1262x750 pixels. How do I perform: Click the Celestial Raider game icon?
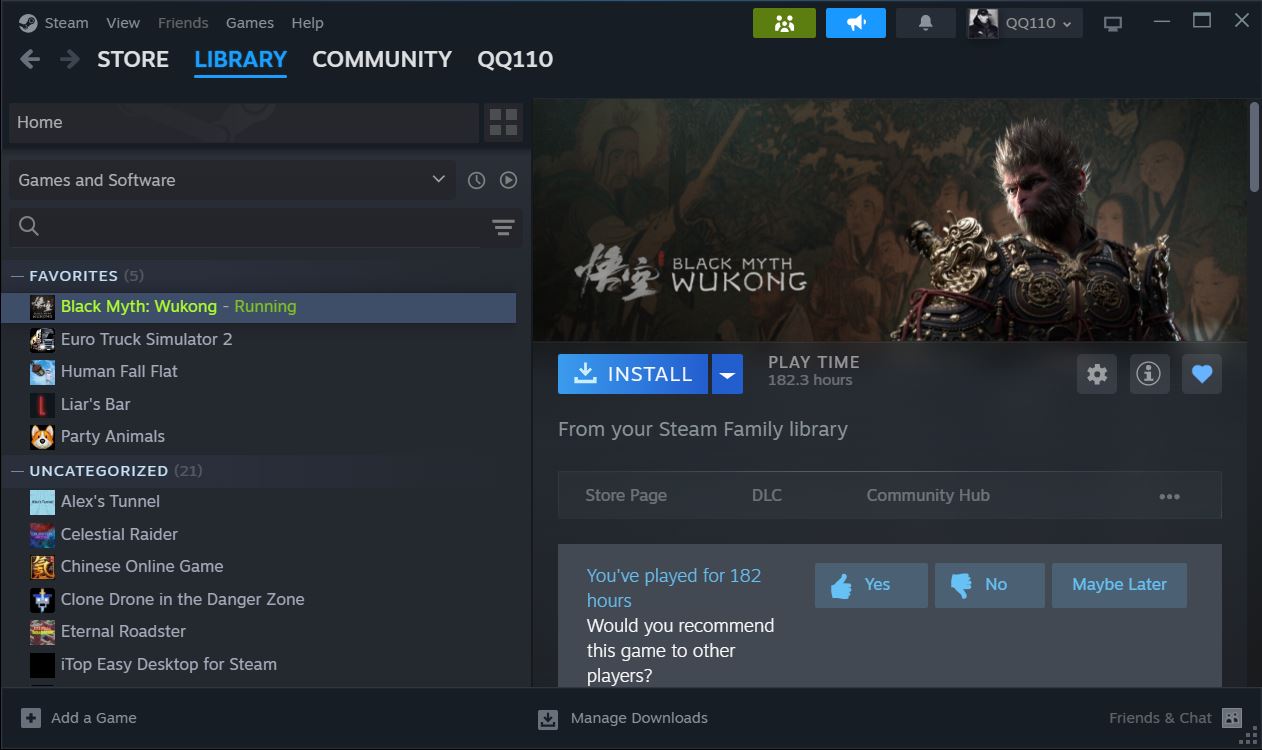click(x=42, y=535)
